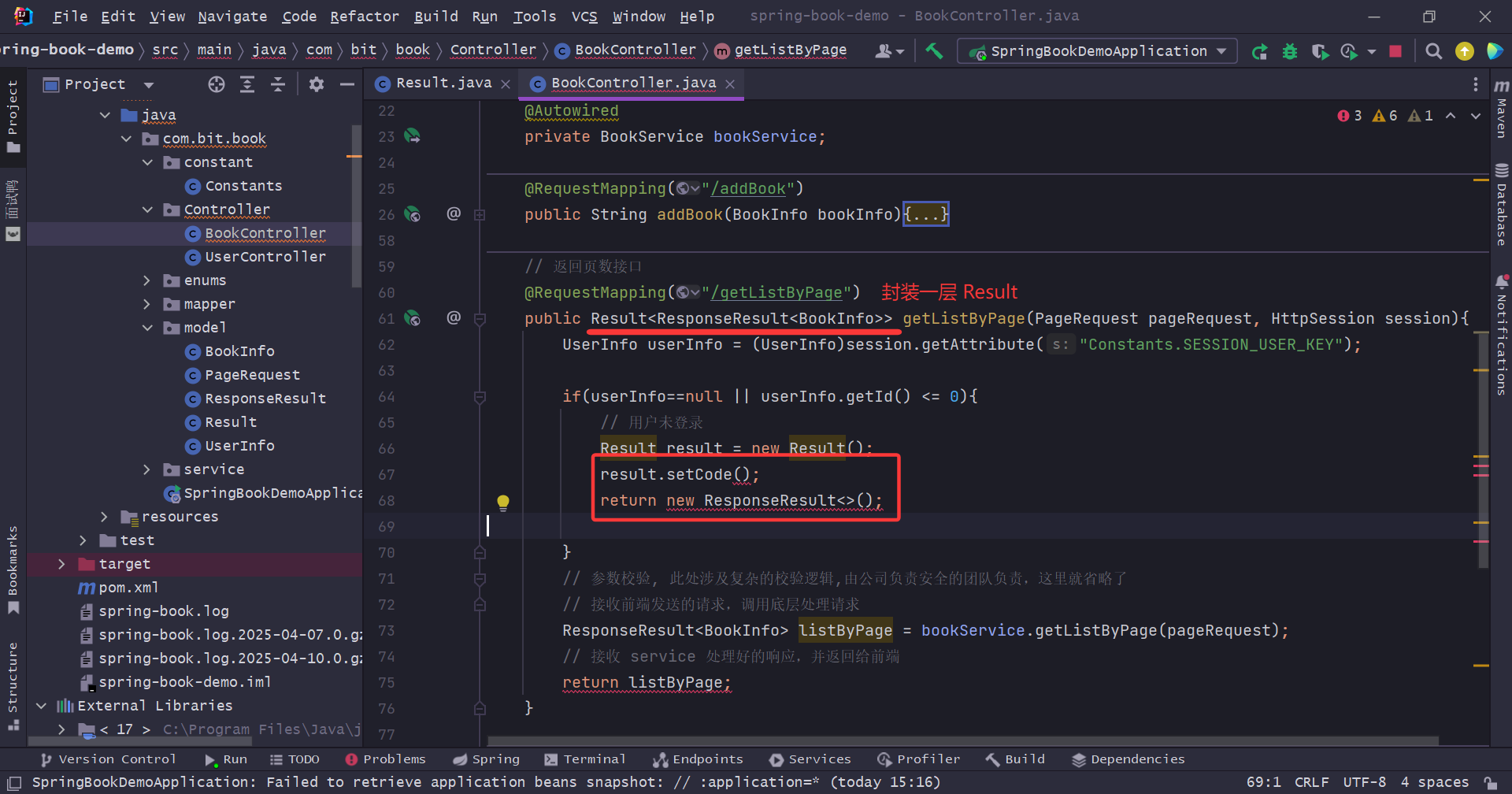1512x794 pixels.
Task: Open the Endpoints tool window
Action: (698, 759)
